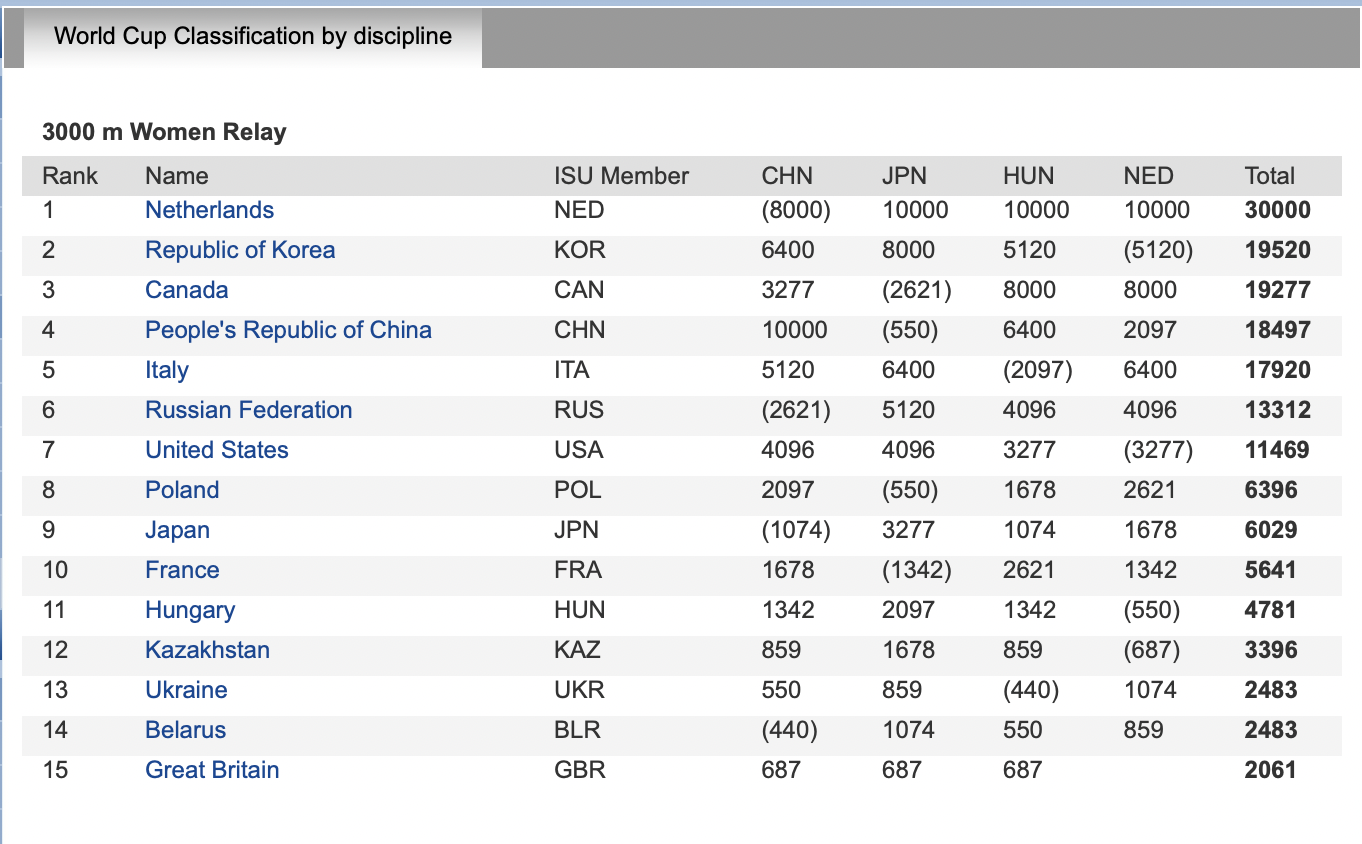
Task: Select the World Cup Classification by discipline tab
Action: coord(253,37)
